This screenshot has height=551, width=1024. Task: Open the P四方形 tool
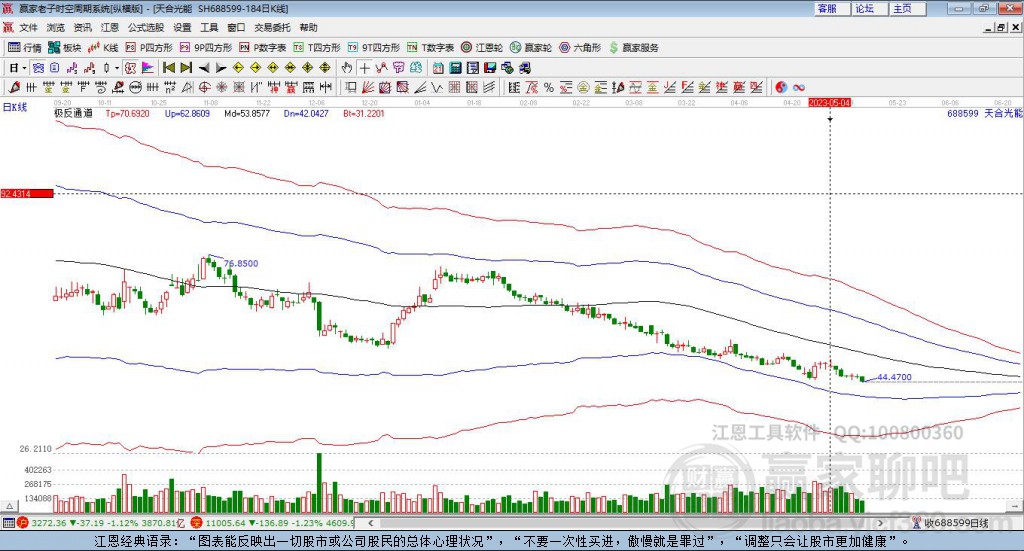[x=149, y=48]
